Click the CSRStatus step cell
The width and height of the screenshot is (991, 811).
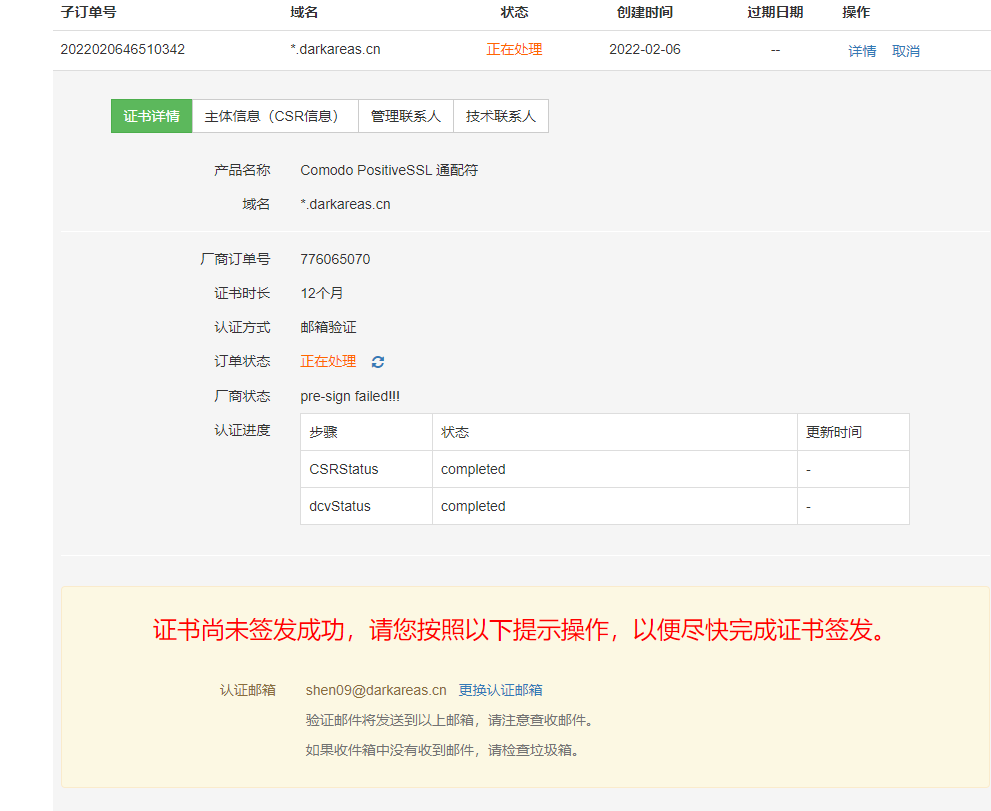click(344, 469)
